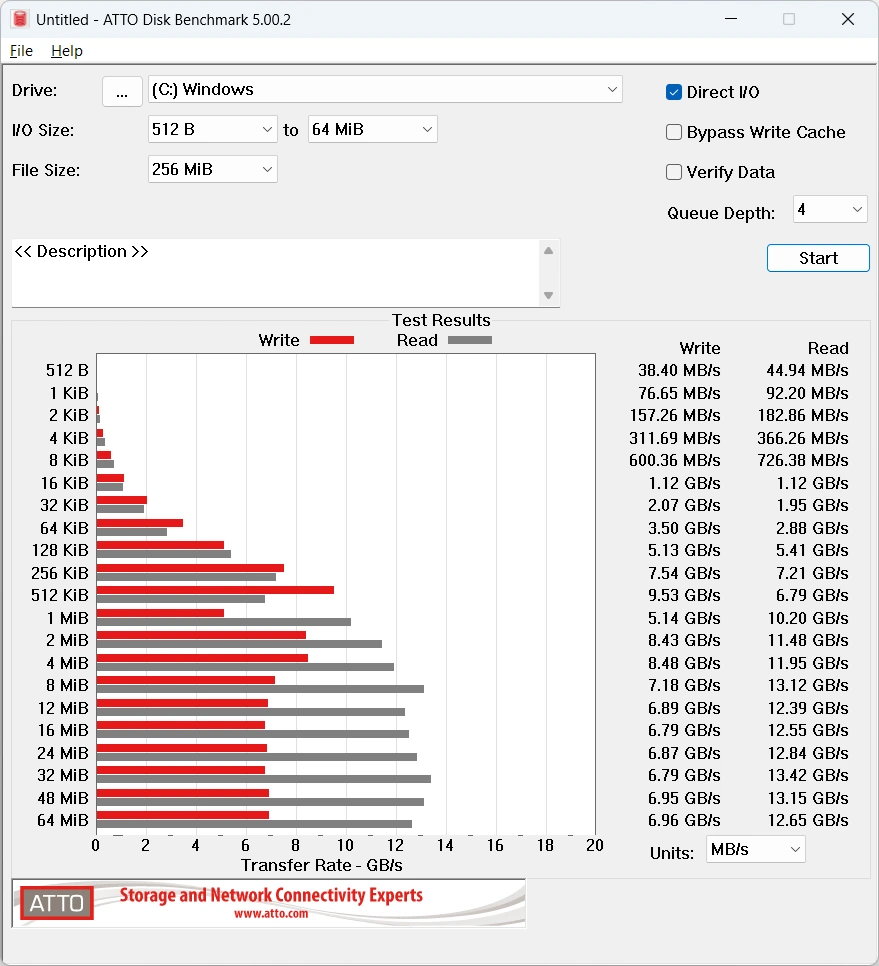The height and width of the screenshot is (966, 879).
Task: Open the www.atto.com link
Action: (271, 914)
